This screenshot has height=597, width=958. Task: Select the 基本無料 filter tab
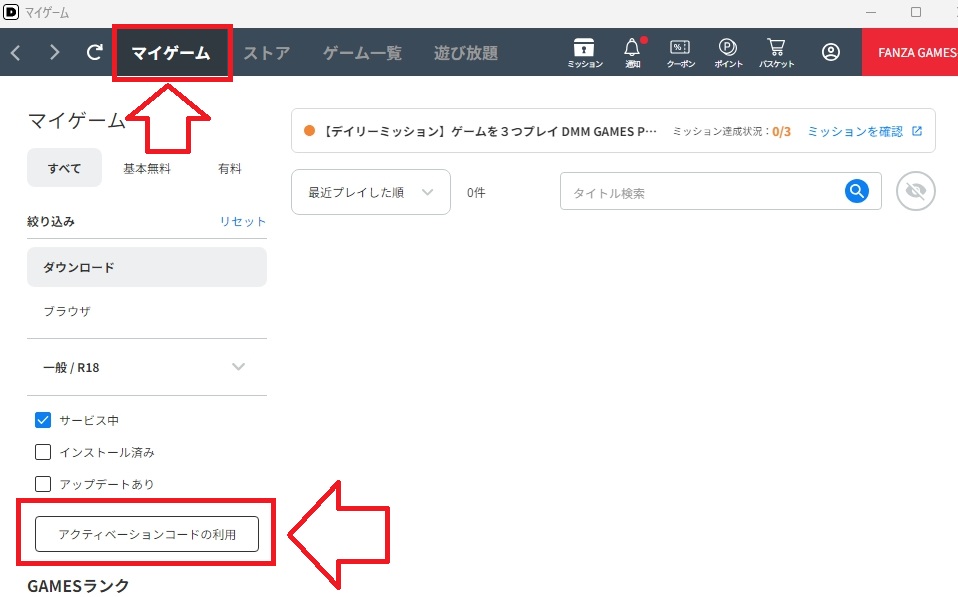(147, 169)
